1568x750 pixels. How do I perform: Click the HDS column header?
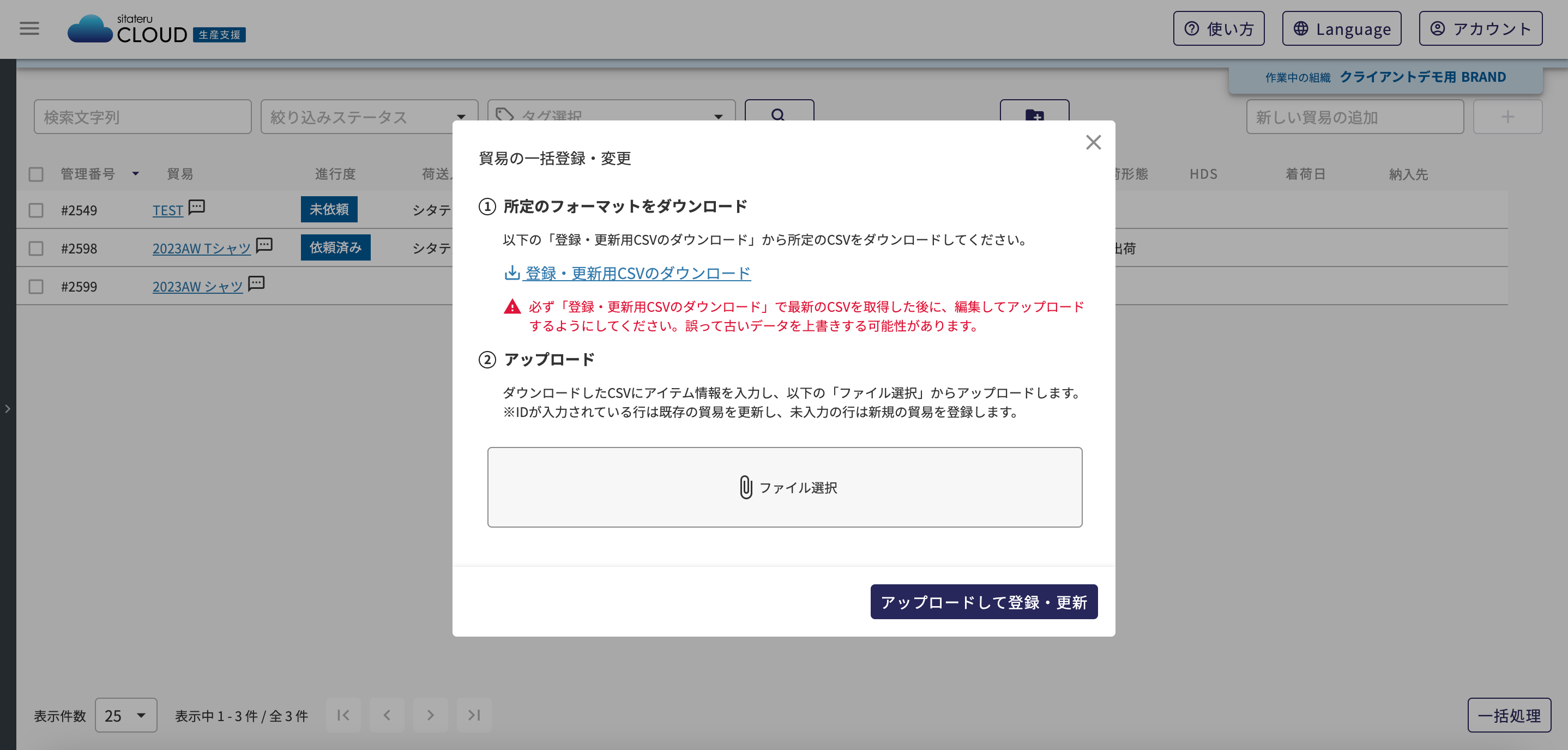click(x=1203, y=174)
